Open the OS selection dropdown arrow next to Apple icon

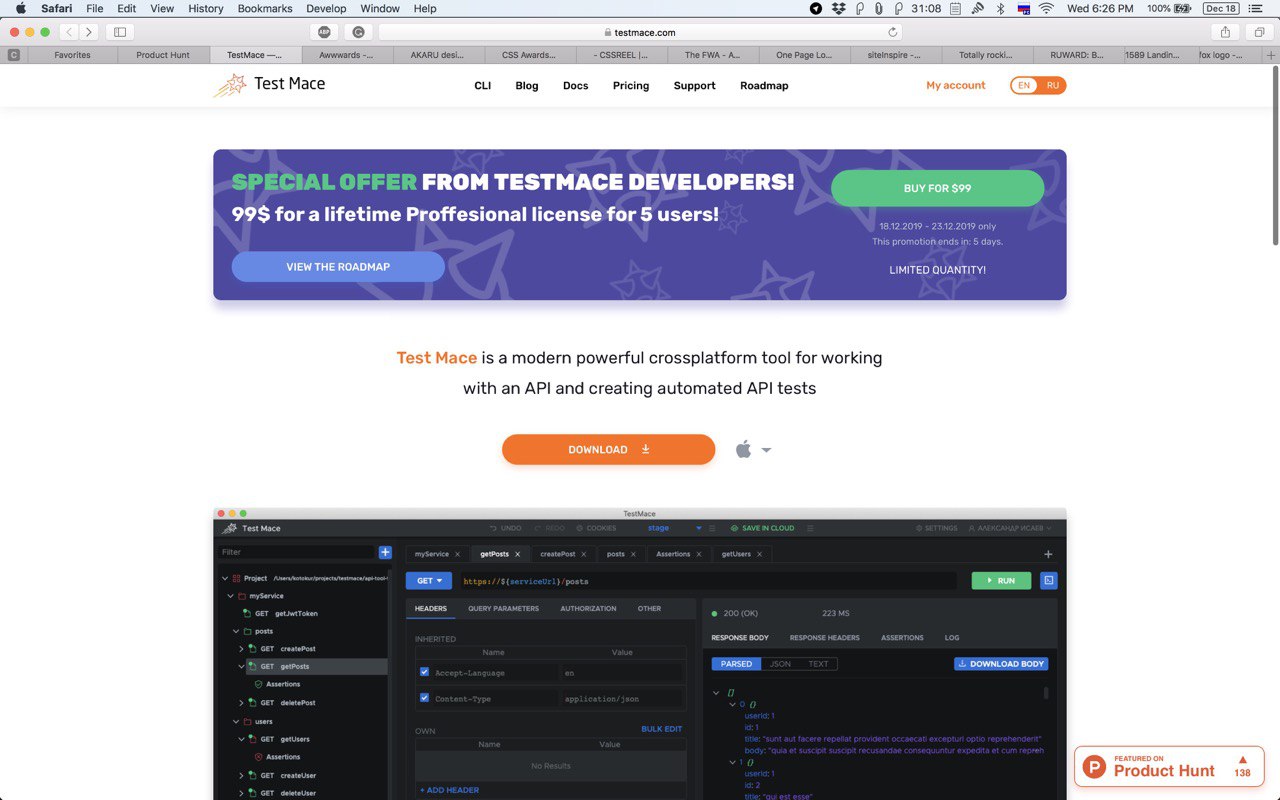pos(766,450)
